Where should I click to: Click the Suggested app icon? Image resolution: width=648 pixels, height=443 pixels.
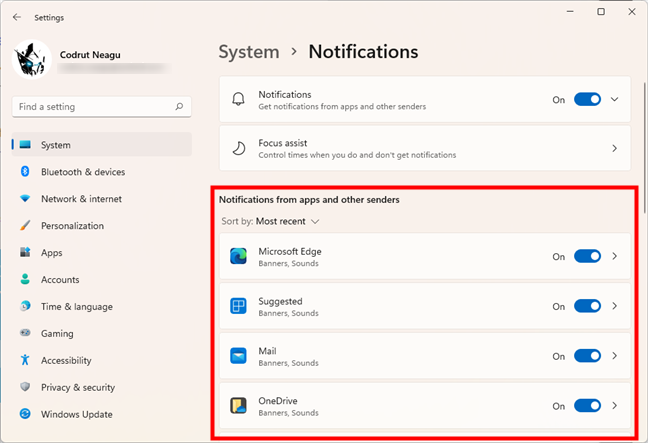pos(238,306)
